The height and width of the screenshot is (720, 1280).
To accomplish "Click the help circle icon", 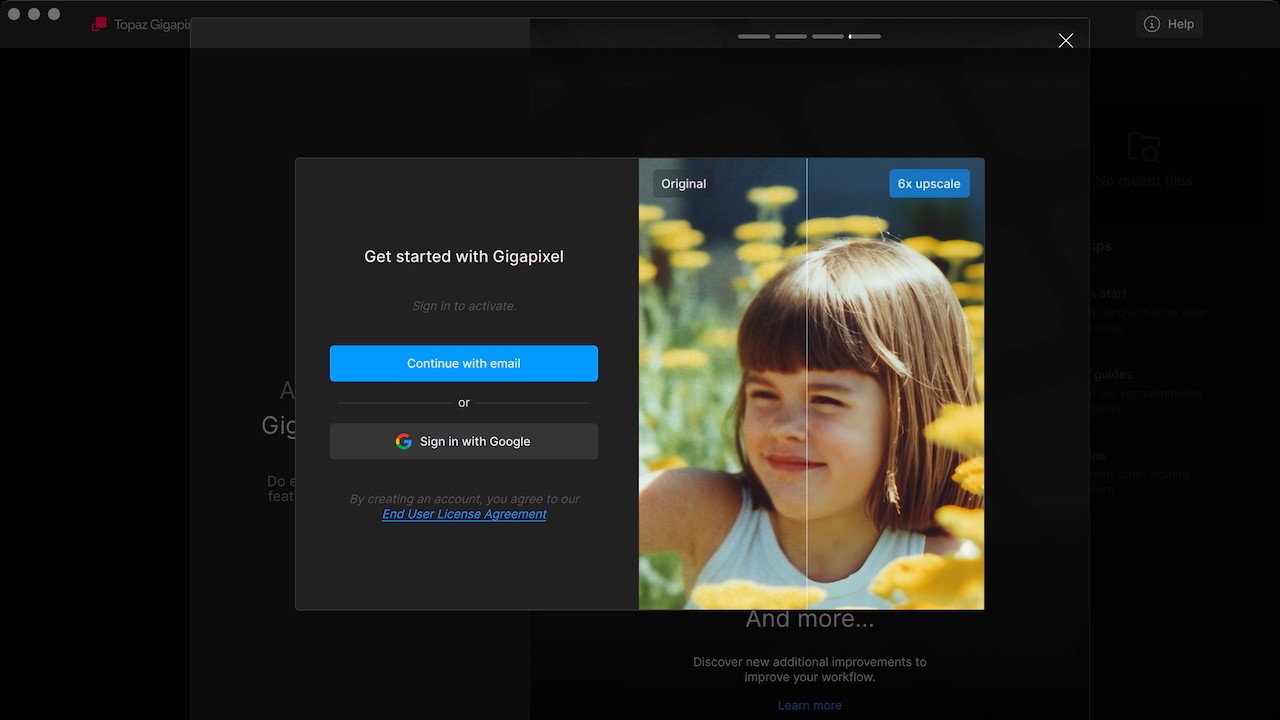I will (x=1152, y=24).
